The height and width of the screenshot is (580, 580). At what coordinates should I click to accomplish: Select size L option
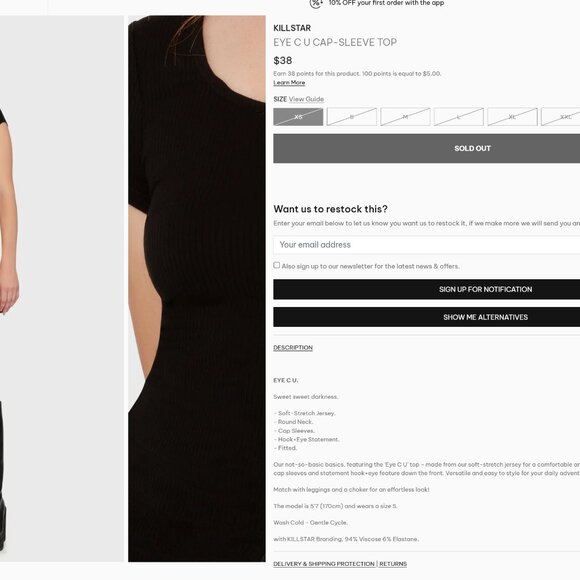pyautogui.click(x=459, y=117)
